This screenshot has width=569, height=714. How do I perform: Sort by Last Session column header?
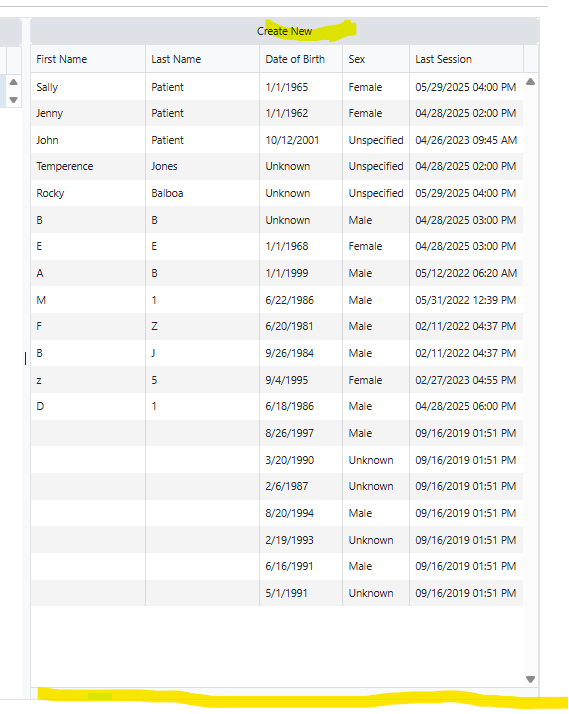click(x=467, y=59)
